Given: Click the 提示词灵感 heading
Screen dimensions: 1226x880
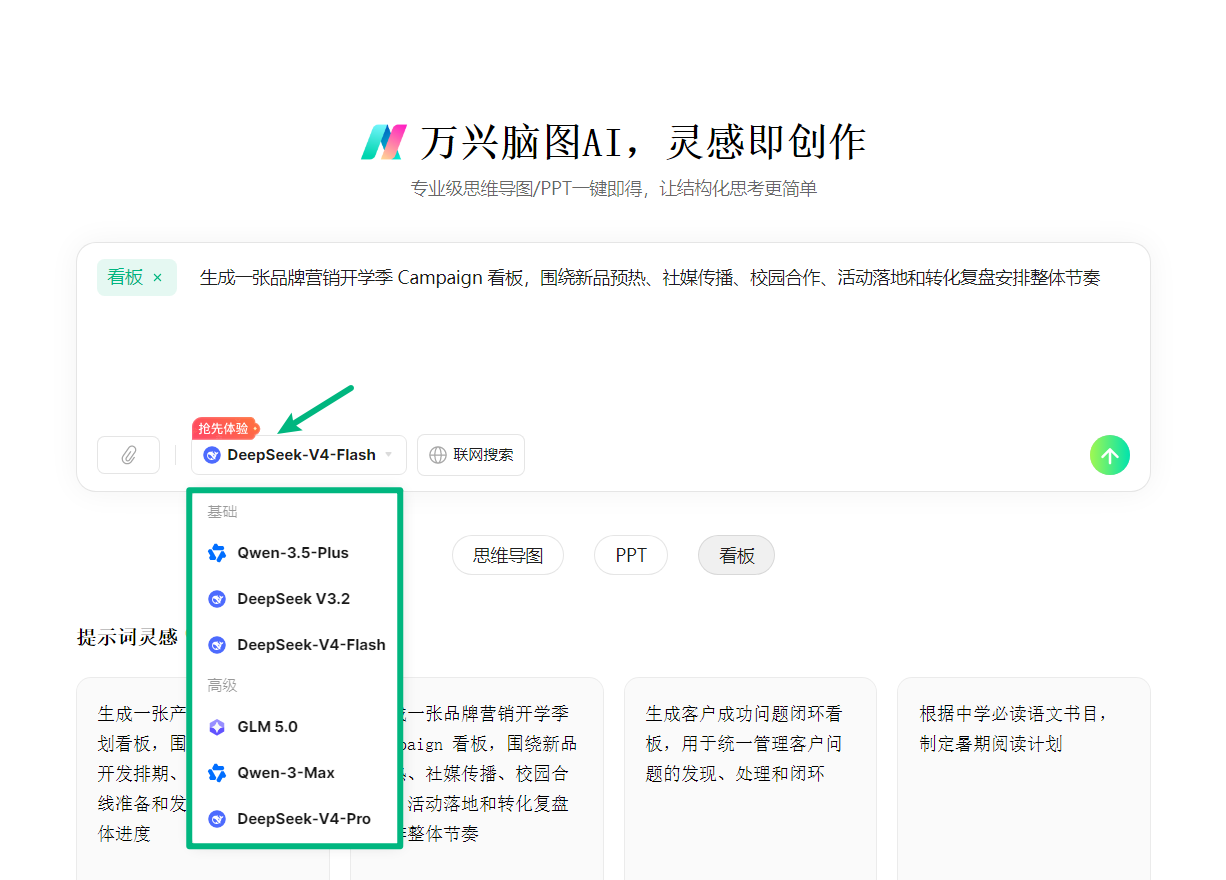Looking at the screenshot, I should coord(127,637).
